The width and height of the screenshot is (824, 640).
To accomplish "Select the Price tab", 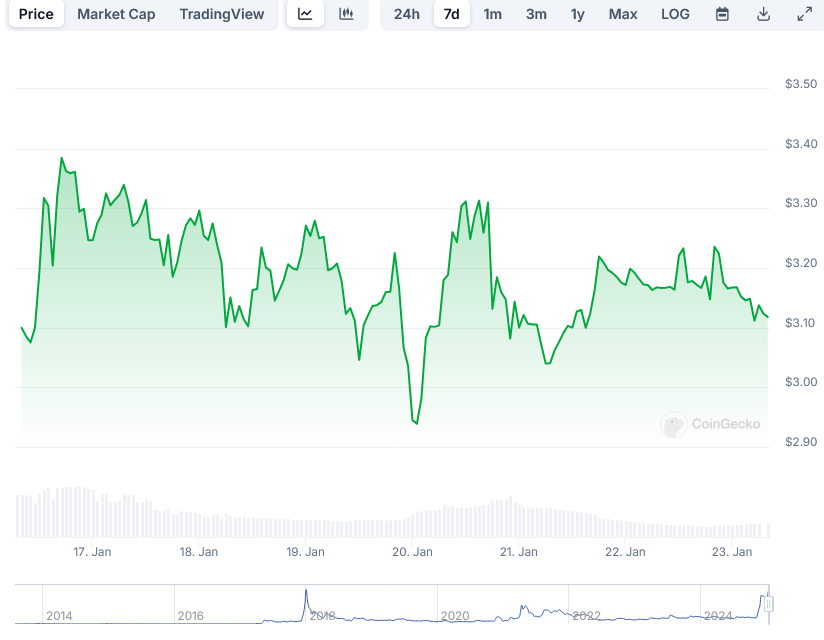I will pyautogui.click(x=36, y=14).
